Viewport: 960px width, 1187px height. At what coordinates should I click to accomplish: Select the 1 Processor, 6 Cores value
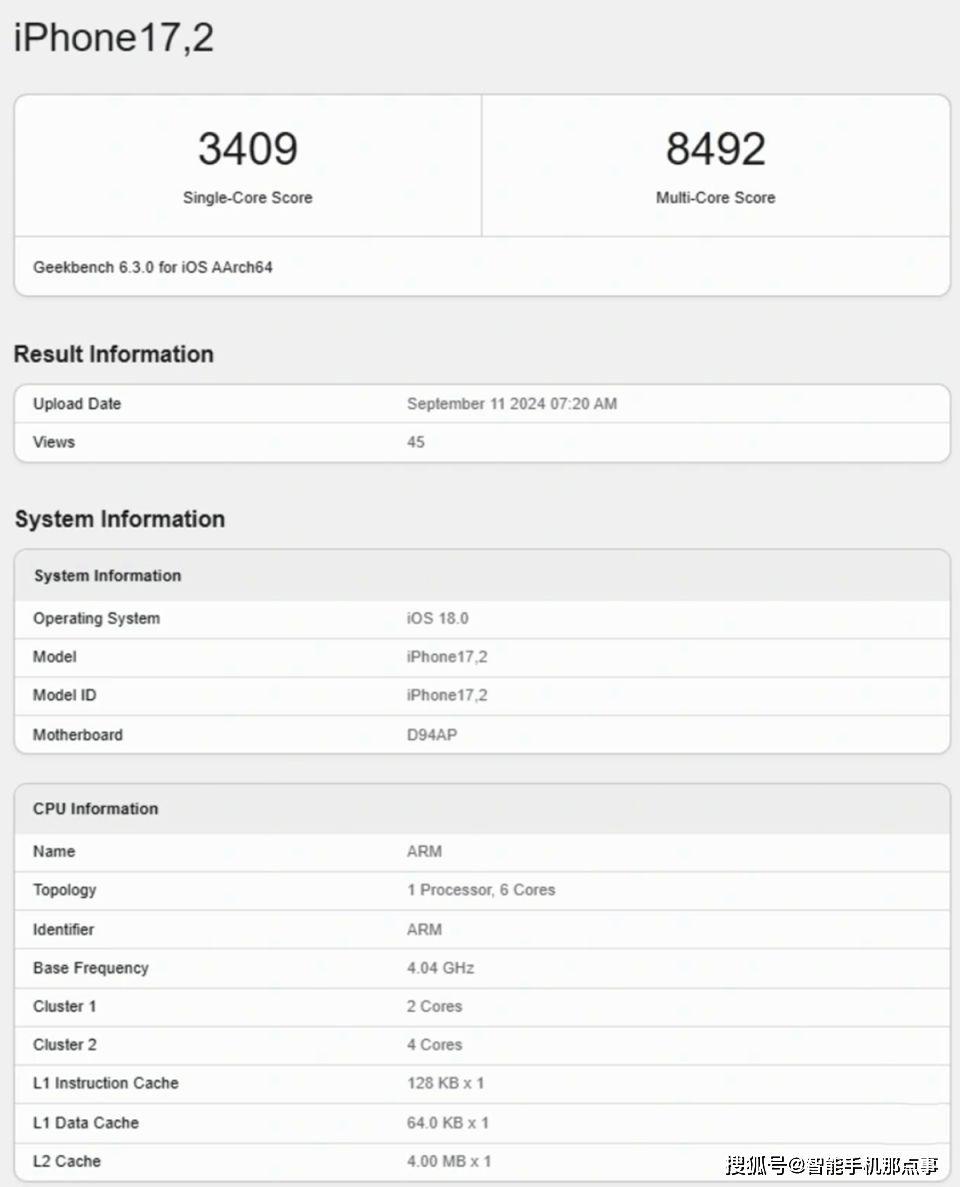coord(481,890)
